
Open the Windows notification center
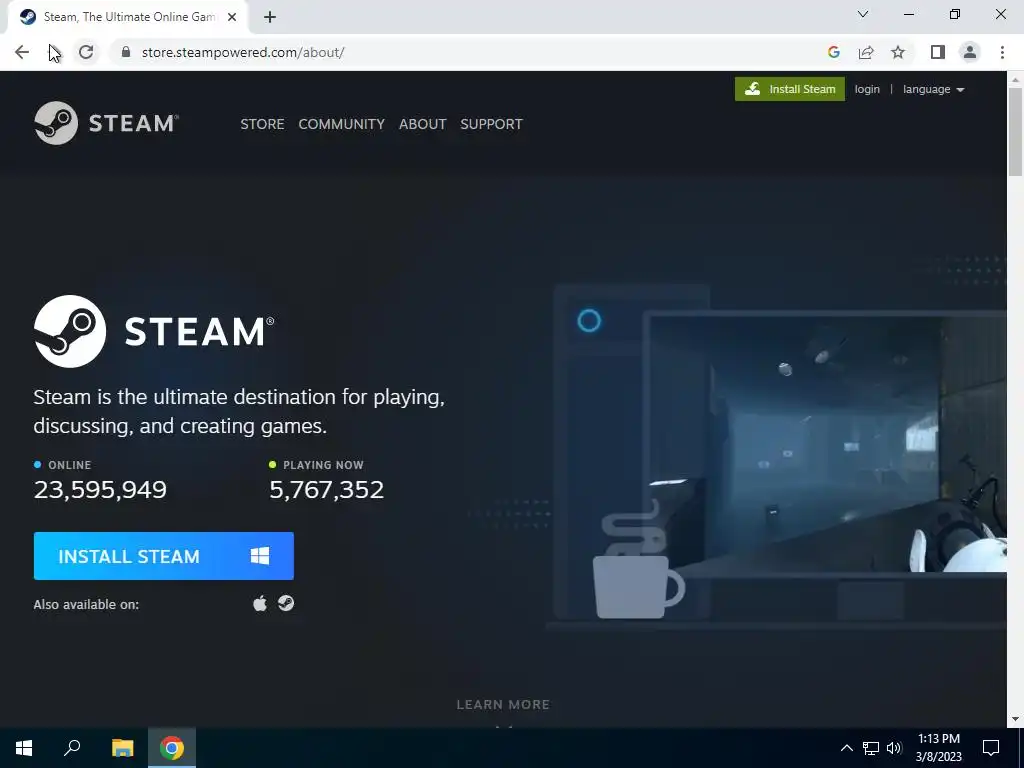click(x=991, y=748)
